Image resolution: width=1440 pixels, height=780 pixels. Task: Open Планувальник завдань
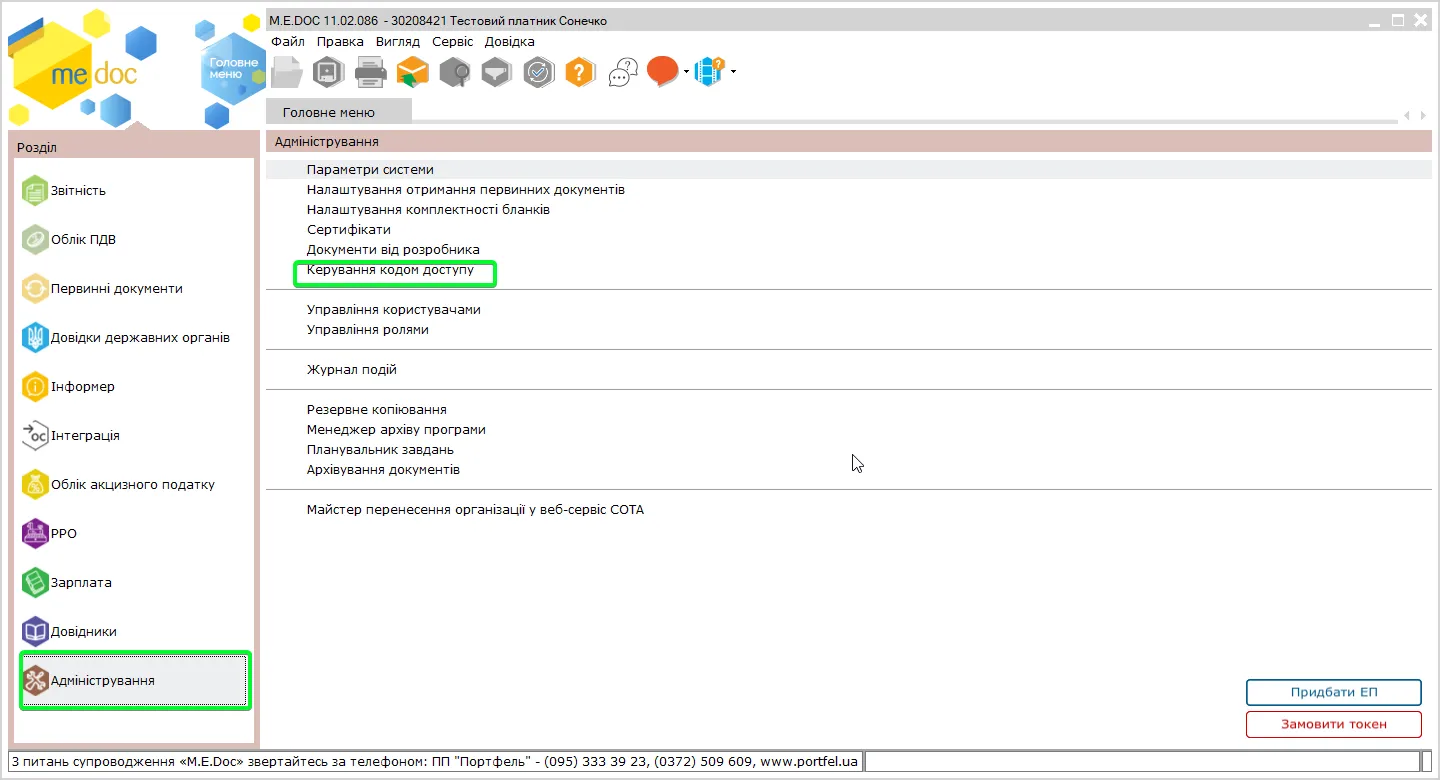[x=380, y=450]
